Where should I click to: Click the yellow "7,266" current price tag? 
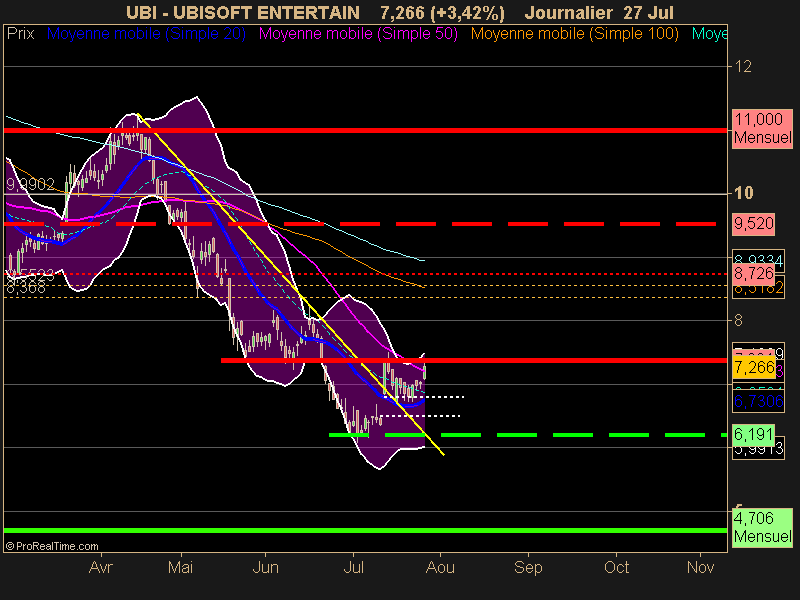[x=754, y=367]
